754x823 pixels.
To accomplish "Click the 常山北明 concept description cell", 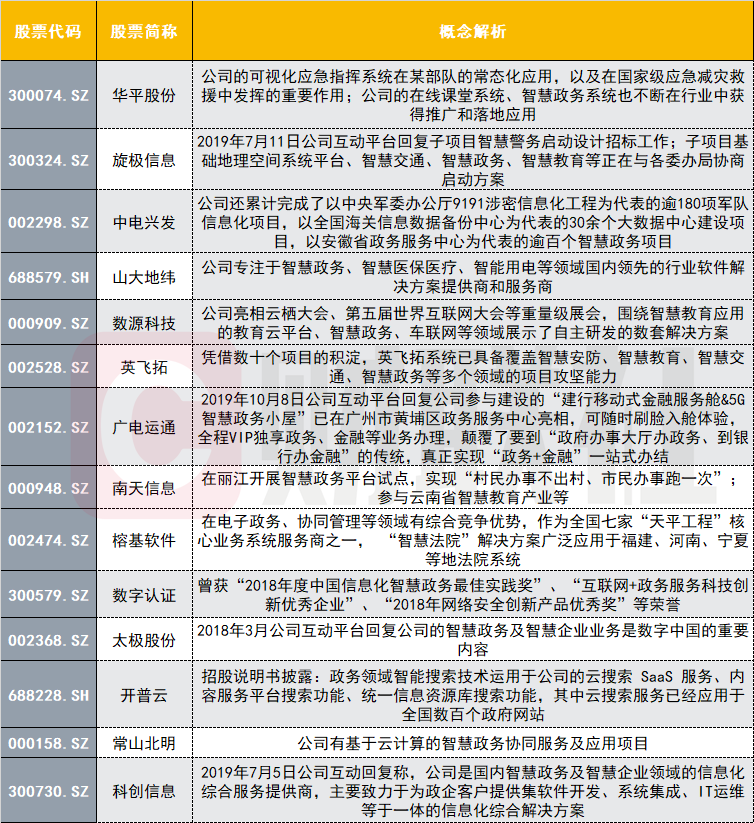I will tap(473, 743).
